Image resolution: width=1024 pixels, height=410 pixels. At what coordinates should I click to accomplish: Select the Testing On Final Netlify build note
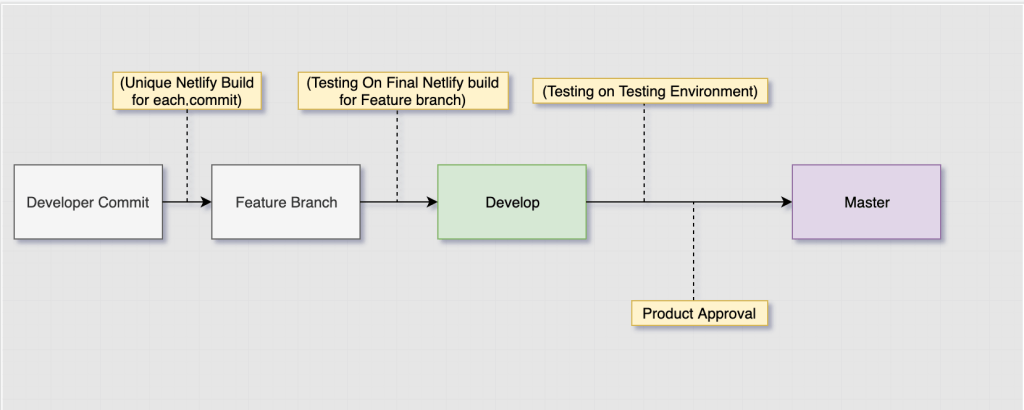(x=398, y=92)
